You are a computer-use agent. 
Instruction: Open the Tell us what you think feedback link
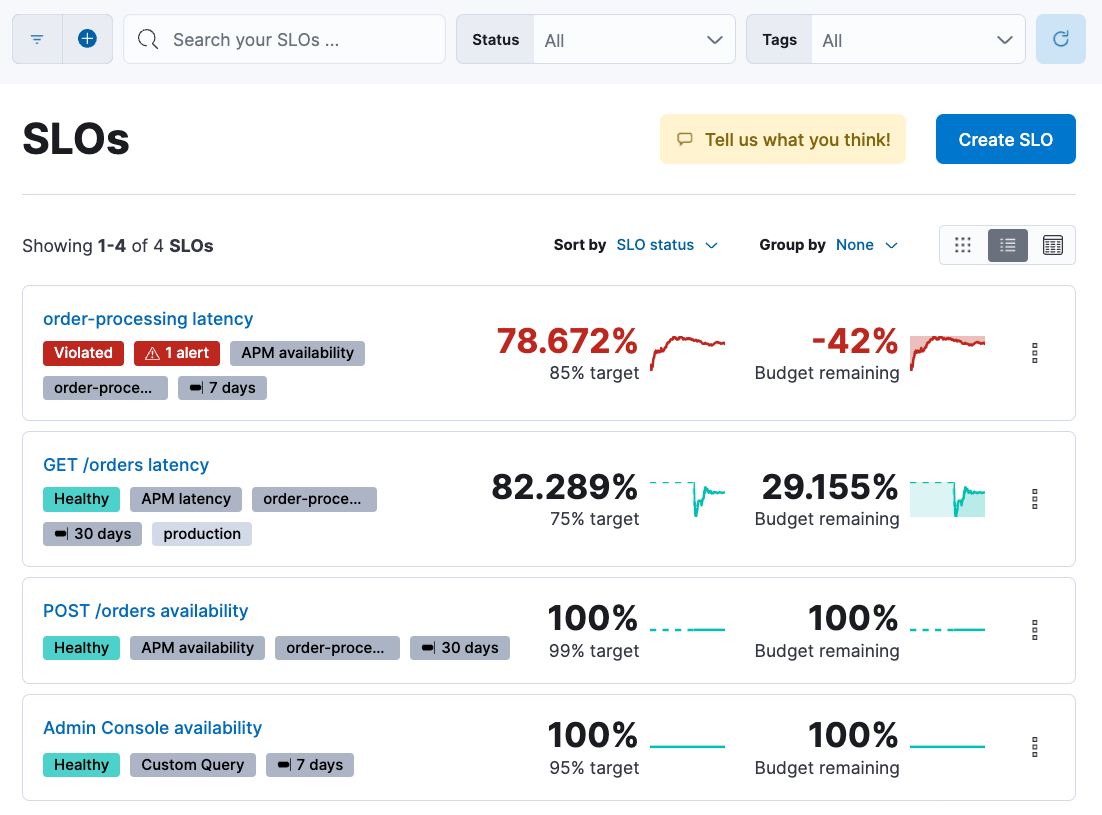782,139
